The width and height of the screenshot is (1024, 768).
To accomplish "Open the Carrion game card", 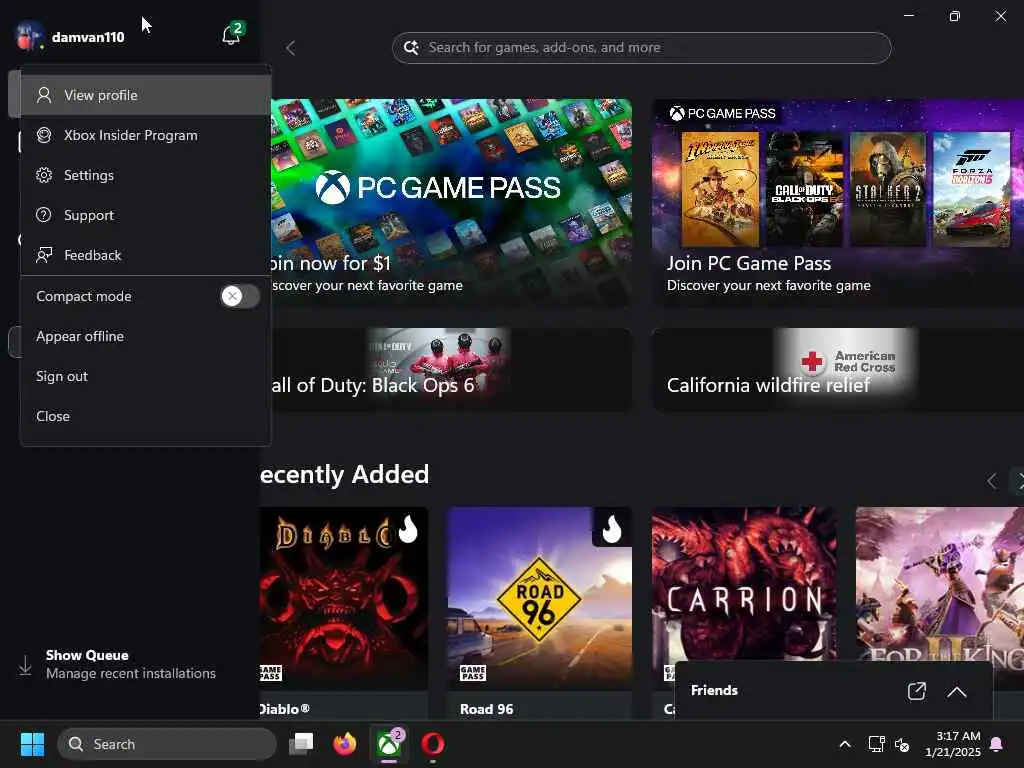I will (x=744, y=584).
